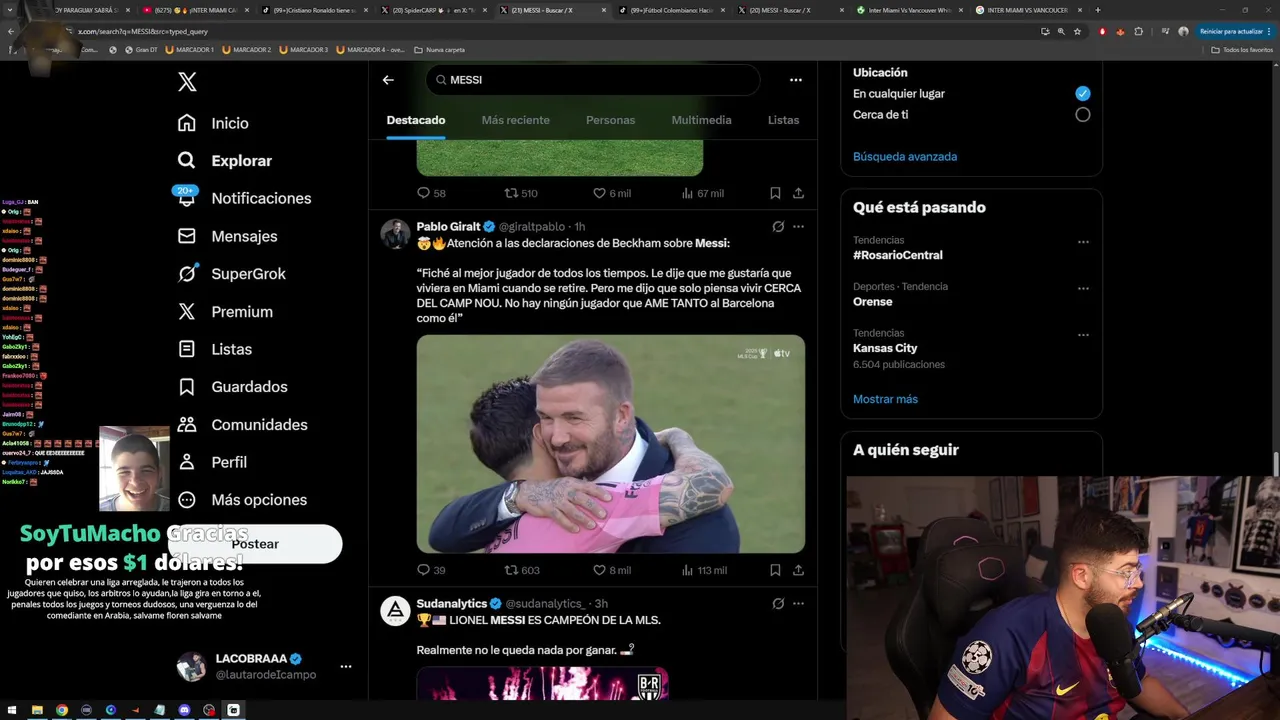The image size is (1280, 720).
Task: Reply to the post with 58 comments
Action: click(430, 193)
